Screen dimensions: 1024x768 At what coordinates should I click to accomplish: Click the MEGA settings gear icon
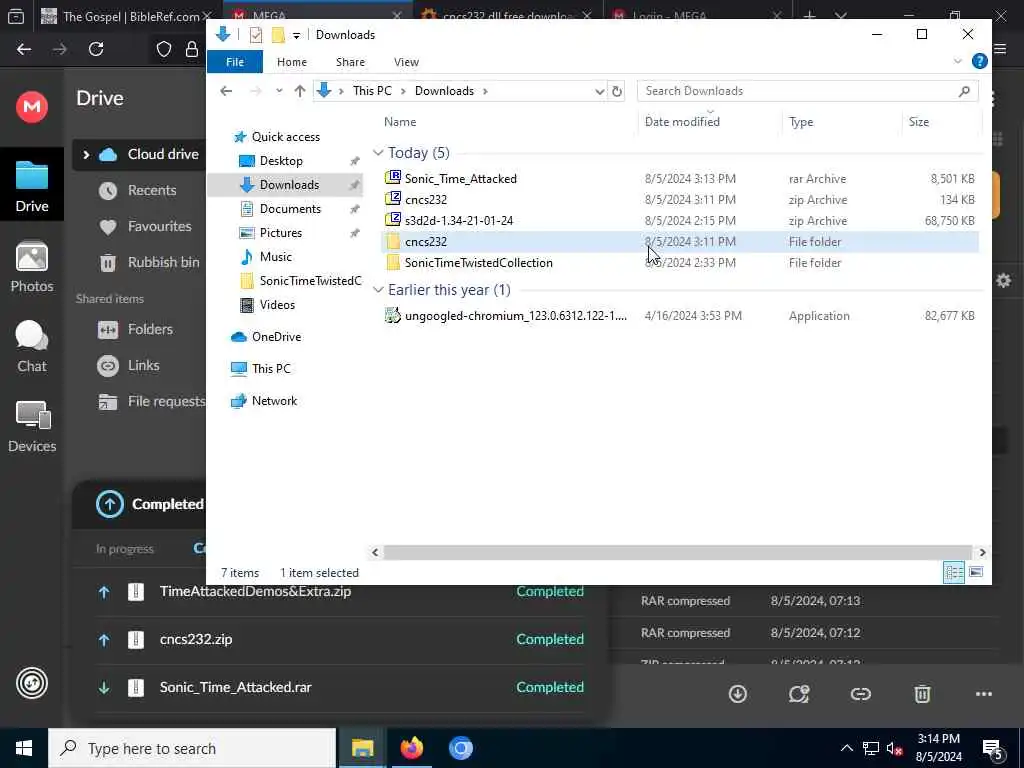coord(1004,281)
